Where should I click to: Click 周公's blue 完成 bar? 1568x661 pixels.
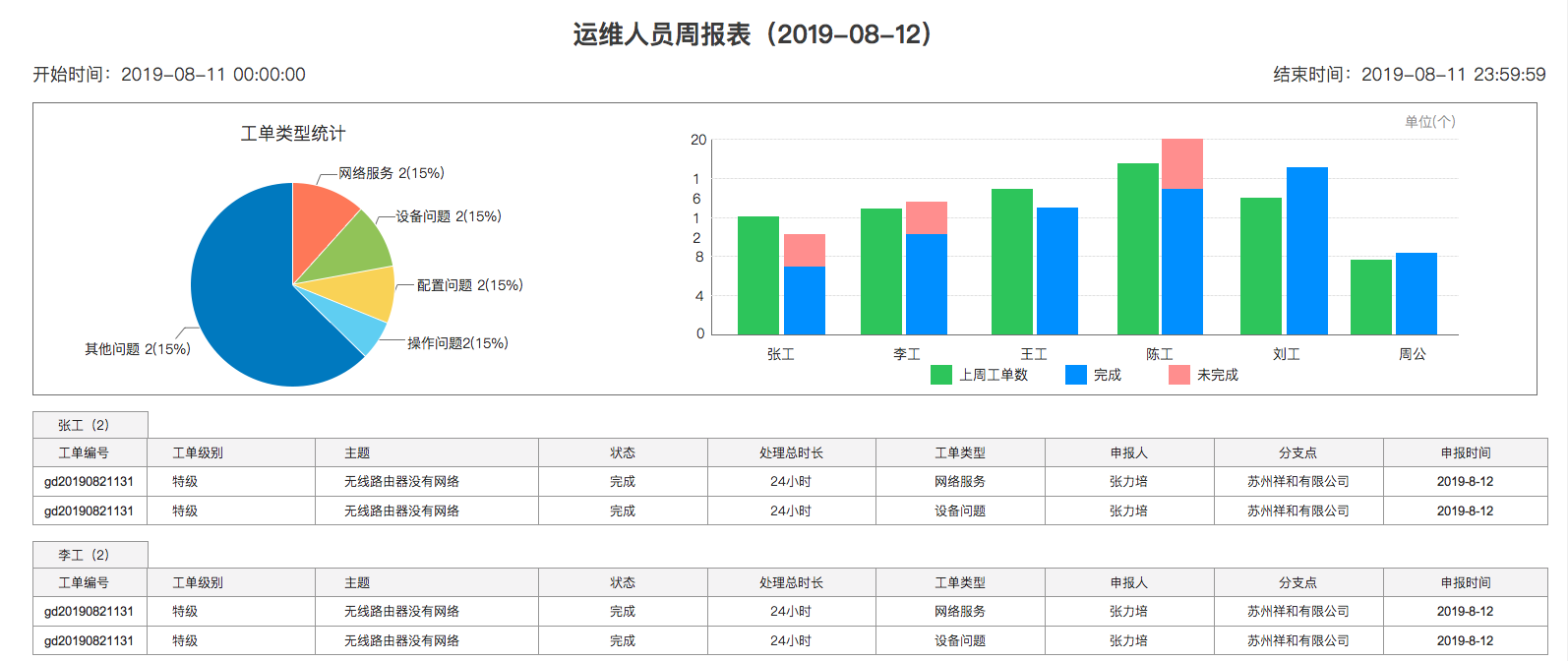click(1417, 293)
